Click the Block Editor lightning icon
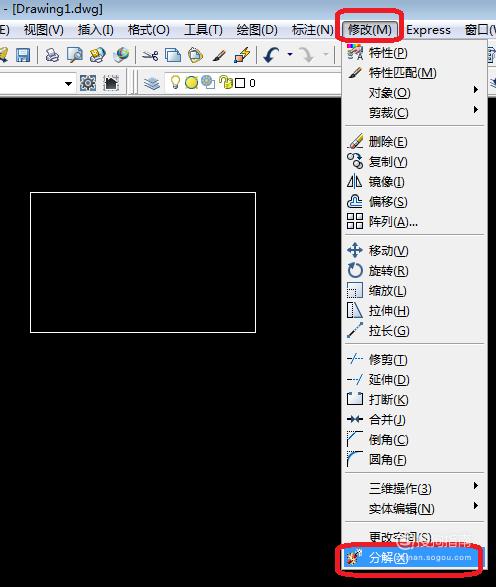Viewport: 496px width, 587px height. coord(242,55)
